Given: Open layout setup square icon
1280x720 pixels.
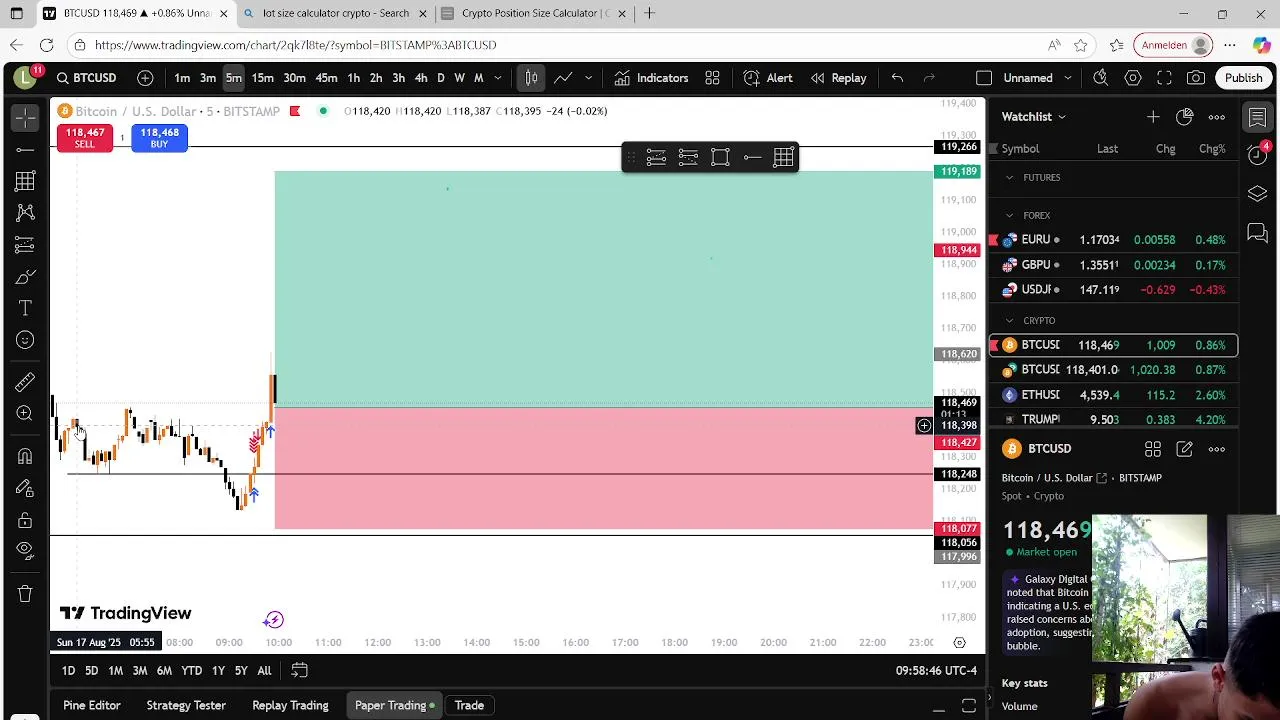Looking at the screenshot, I should (x=984, y=78).
